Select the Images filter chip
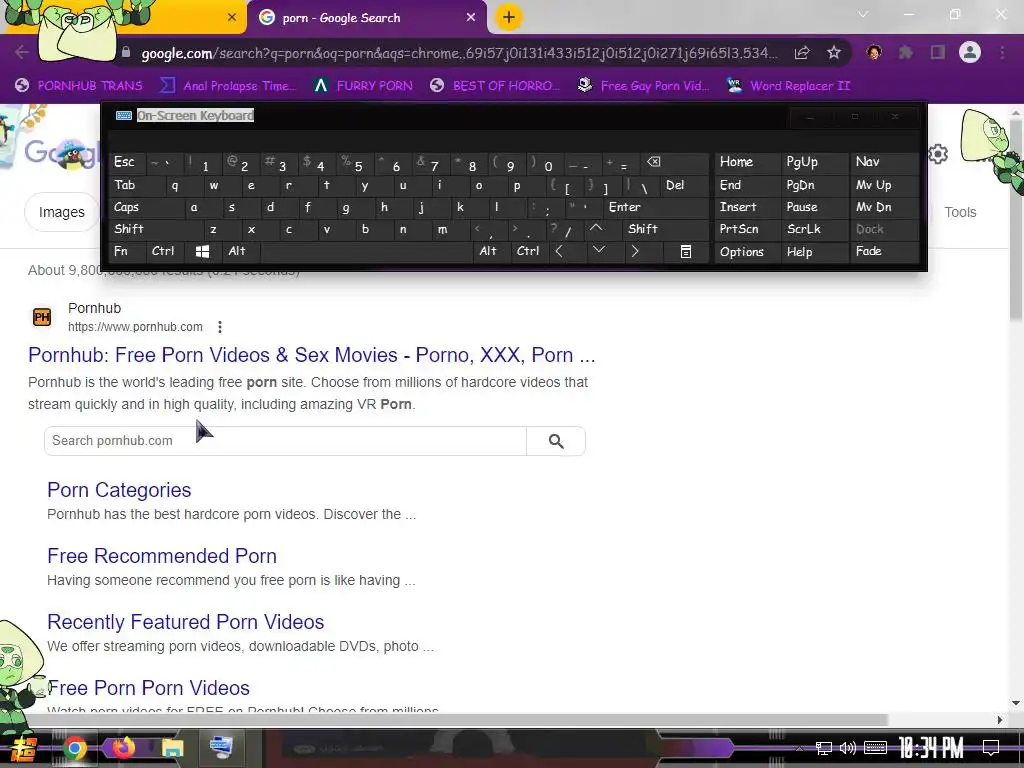1024x768 pixels. coord(61,212)
